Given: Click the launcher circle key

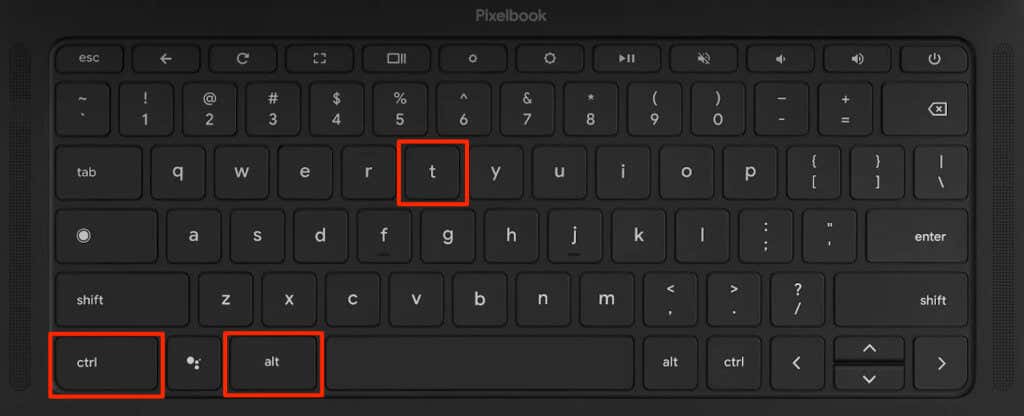Looking at the screenshot, I should point(106,236).
